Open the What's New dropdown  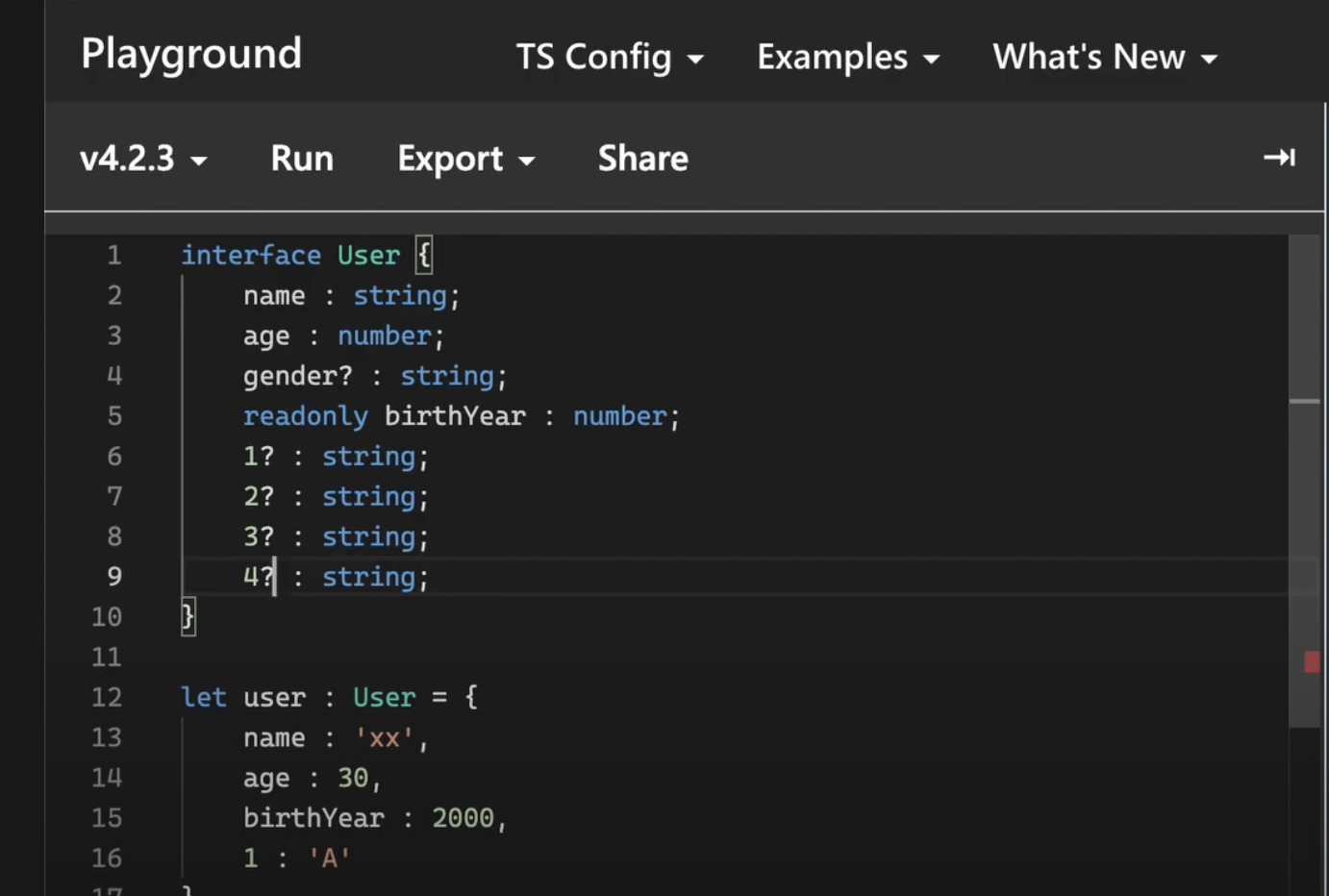[x=1105, y=57]
